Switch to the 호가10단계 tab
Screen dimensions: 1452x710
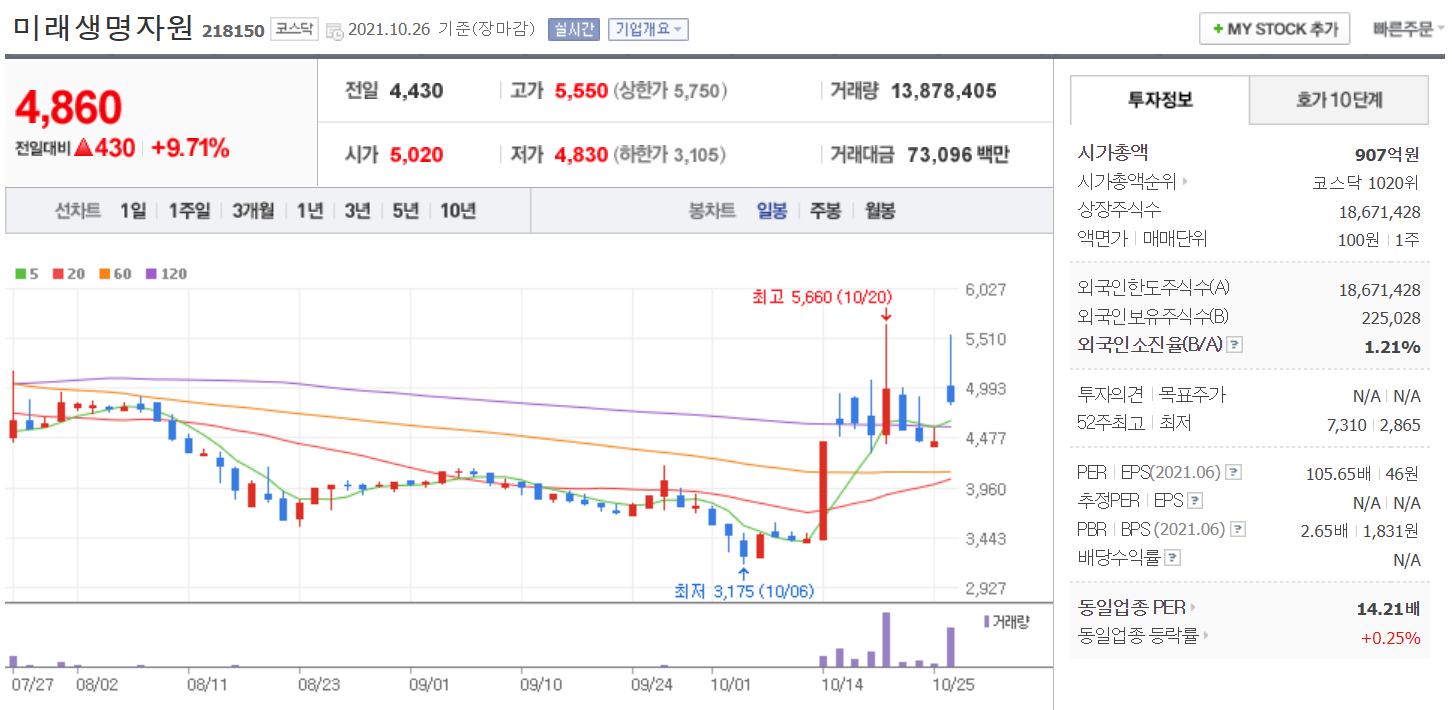[x=1339, y=100]
